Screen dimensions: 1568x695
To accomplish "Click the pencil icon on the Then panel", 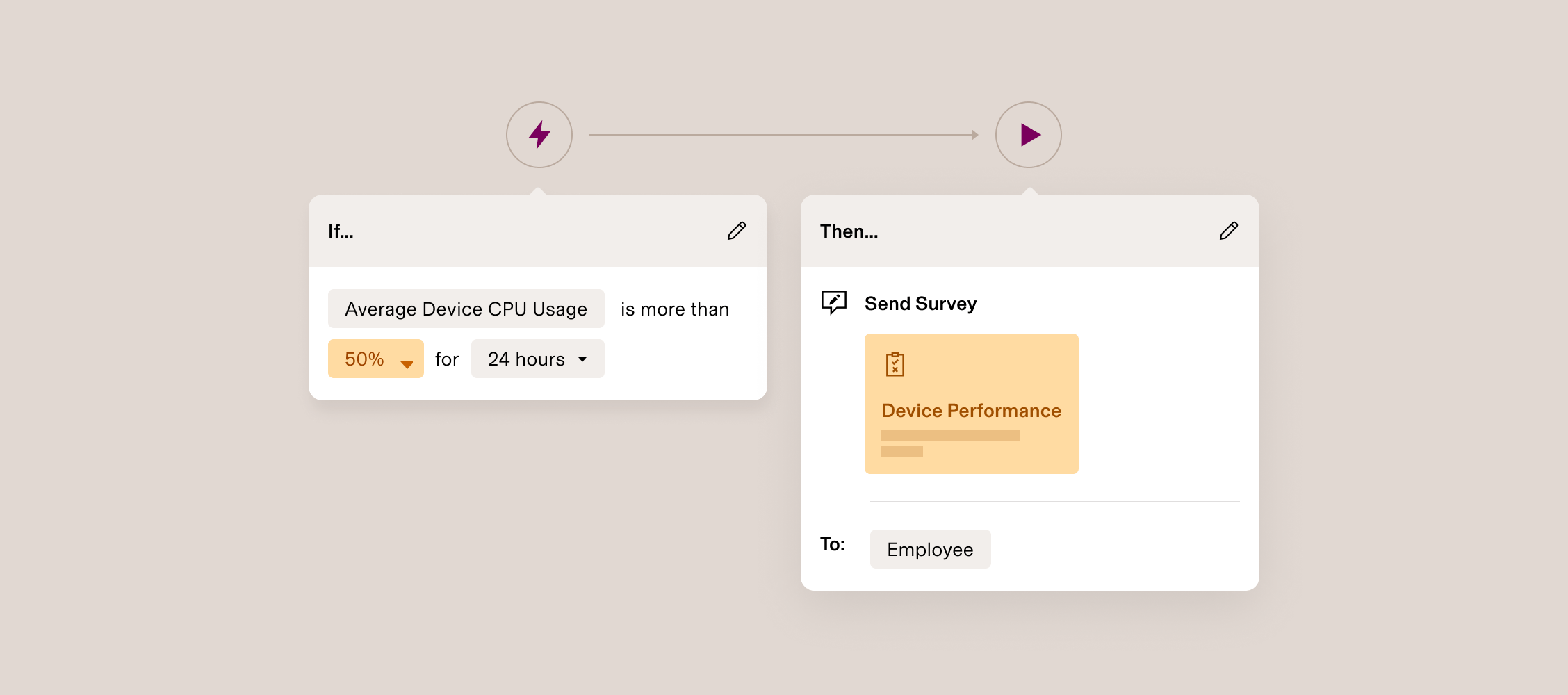I will click(x=1229, y=230).
